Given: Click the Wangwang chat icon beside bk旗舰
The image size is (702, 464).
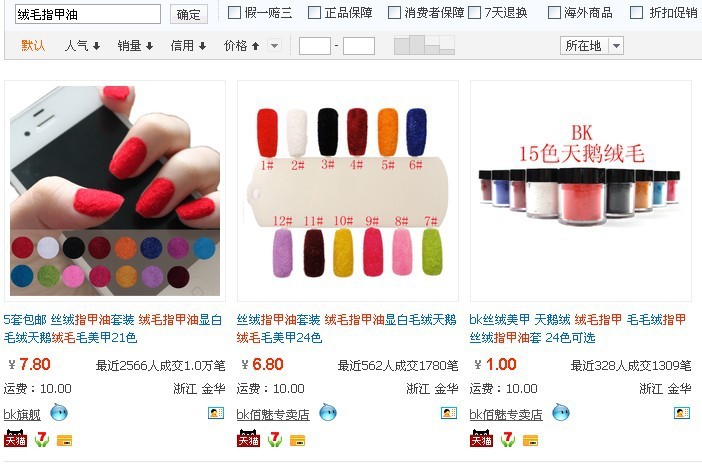Looking at the screenshot, I should pos(59,412).
